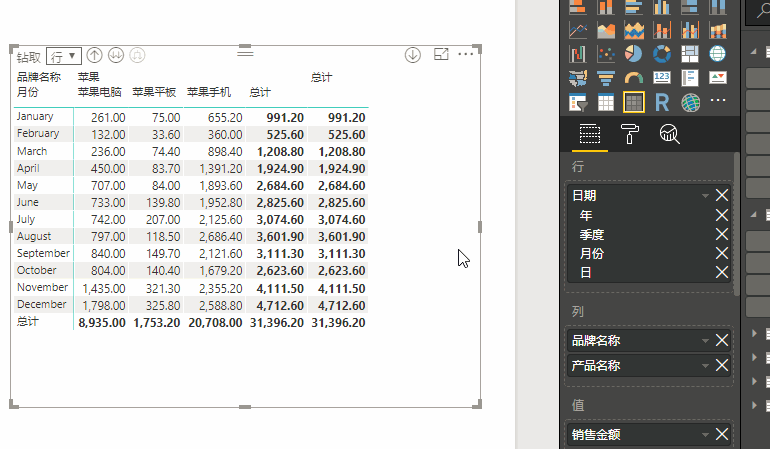This screenshot has height=449, width=770.
Task: Open dropdown for 品牌名称 field
Action: [x=705, y=340]
